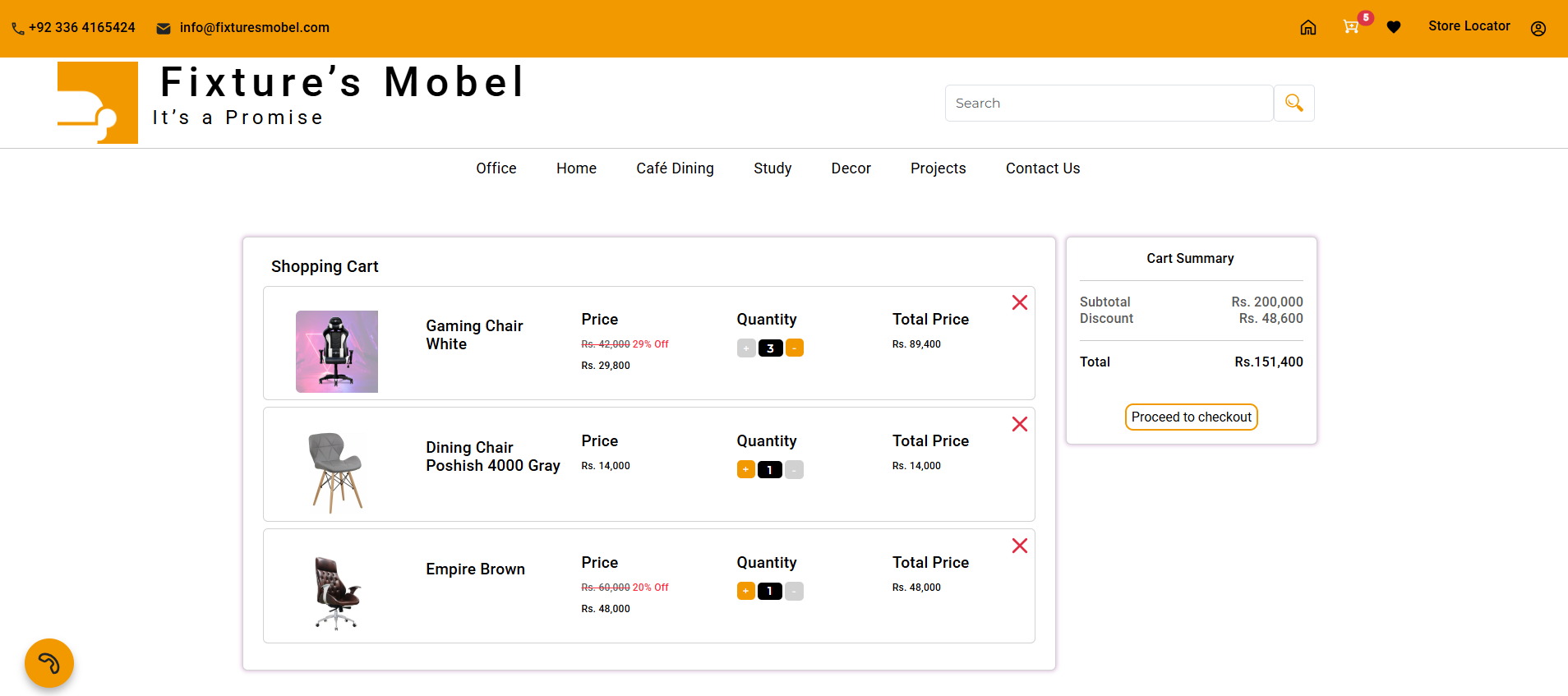
Task: Open Gaming Chair White thumbnail
Action: [x=337, y=352]
